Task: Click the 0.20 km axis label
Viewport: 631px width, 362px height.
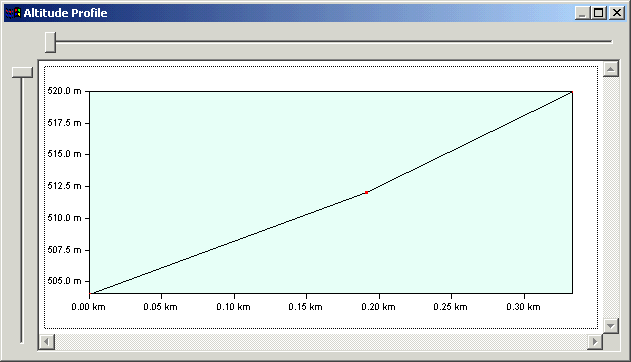Action: [x=378, y=307]
